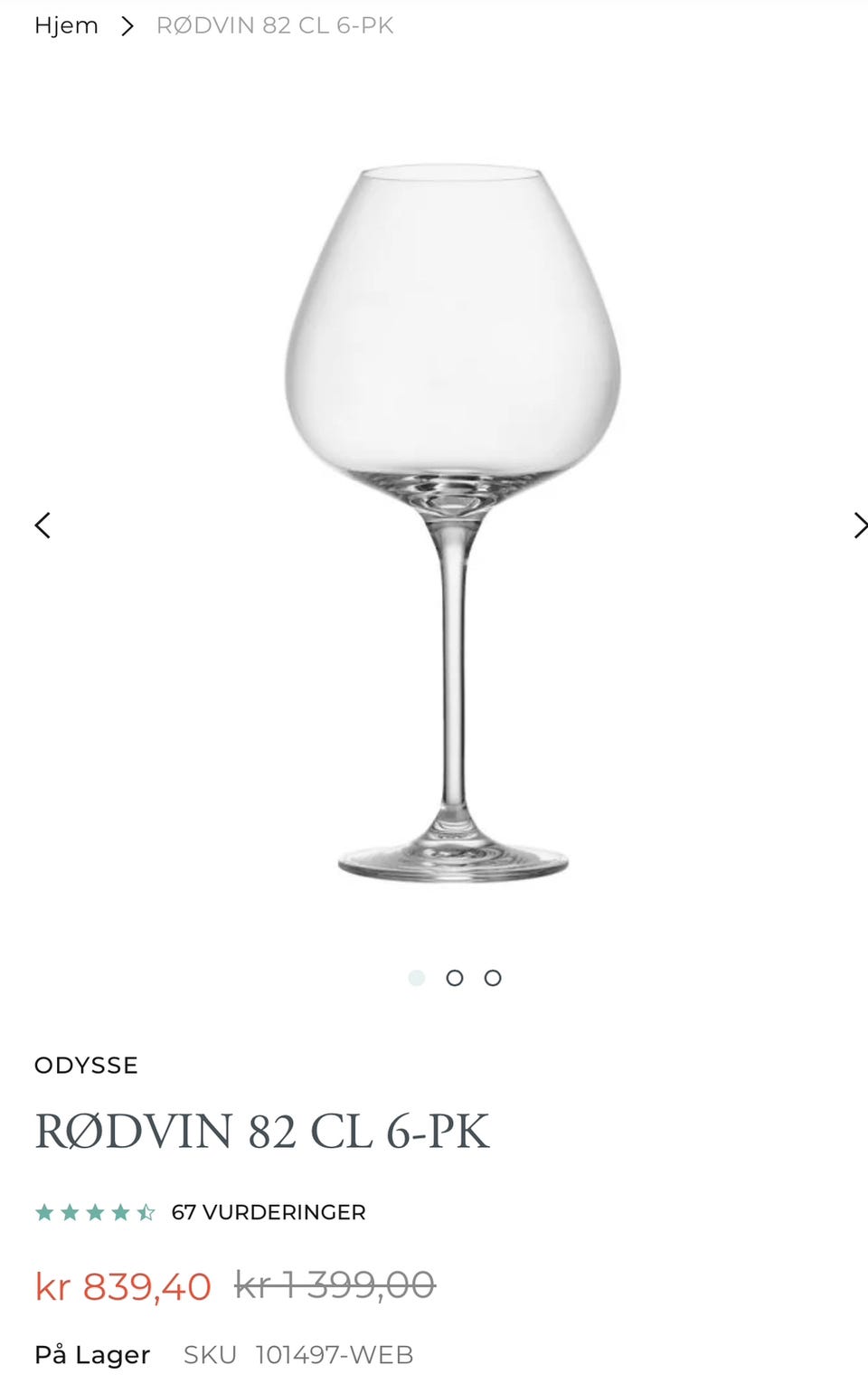Screen dimensions: 868x1384
Task: Click the wine glass product image
Action: (453, 523)
